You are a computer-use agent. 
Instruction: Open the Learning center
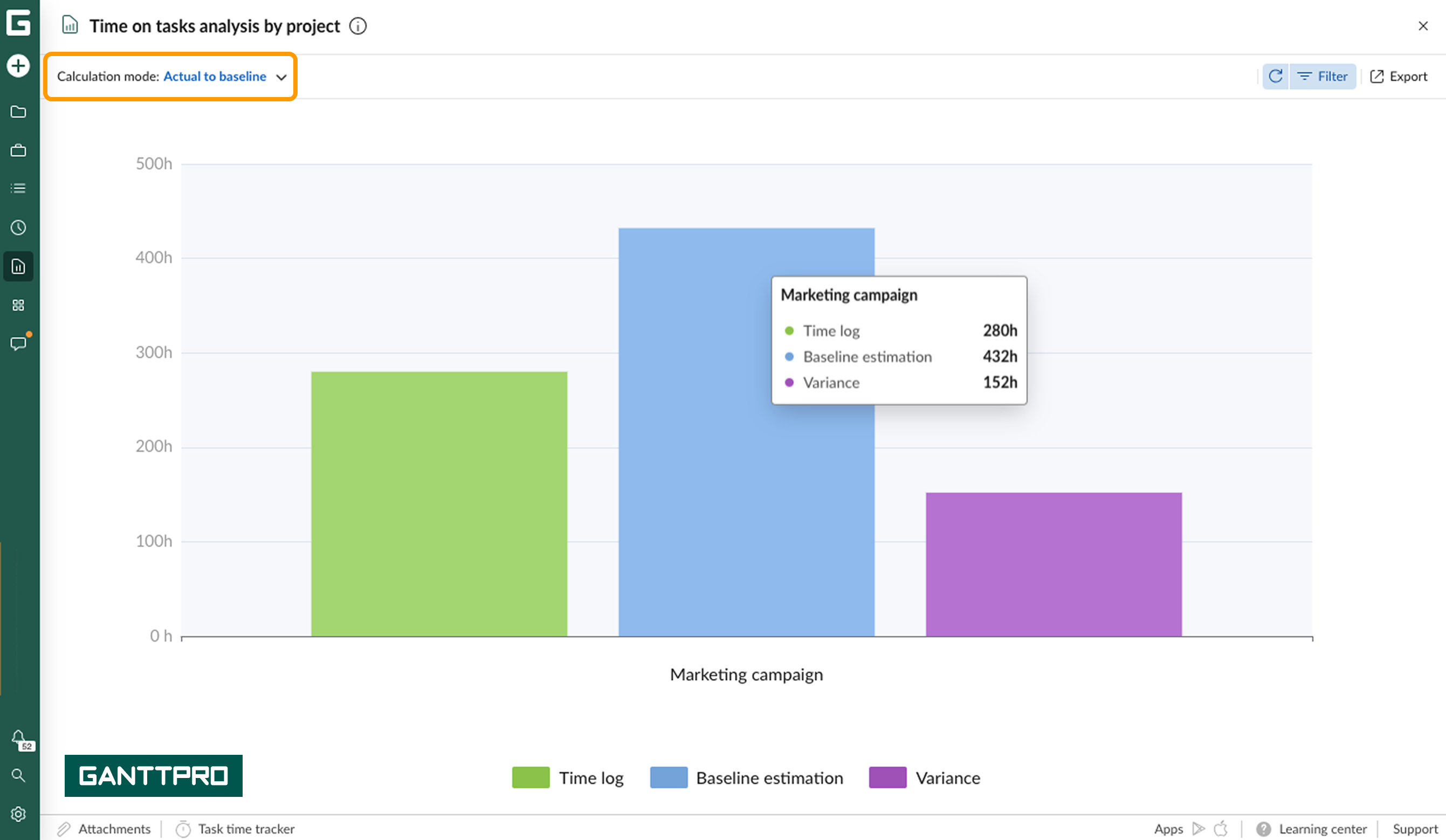1311,829
